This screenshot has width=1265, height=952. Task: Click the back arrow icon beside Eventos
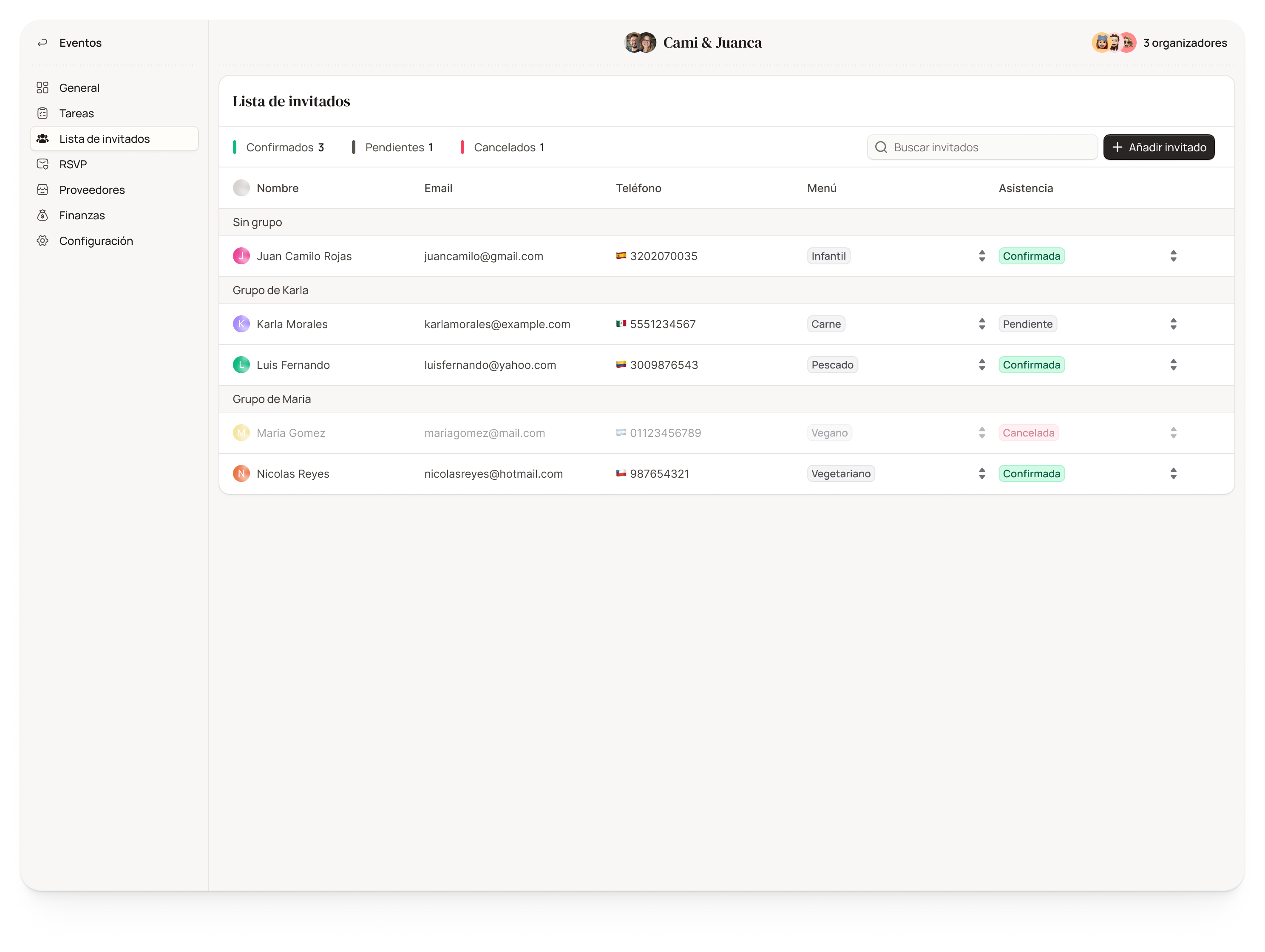click(43, 43)
